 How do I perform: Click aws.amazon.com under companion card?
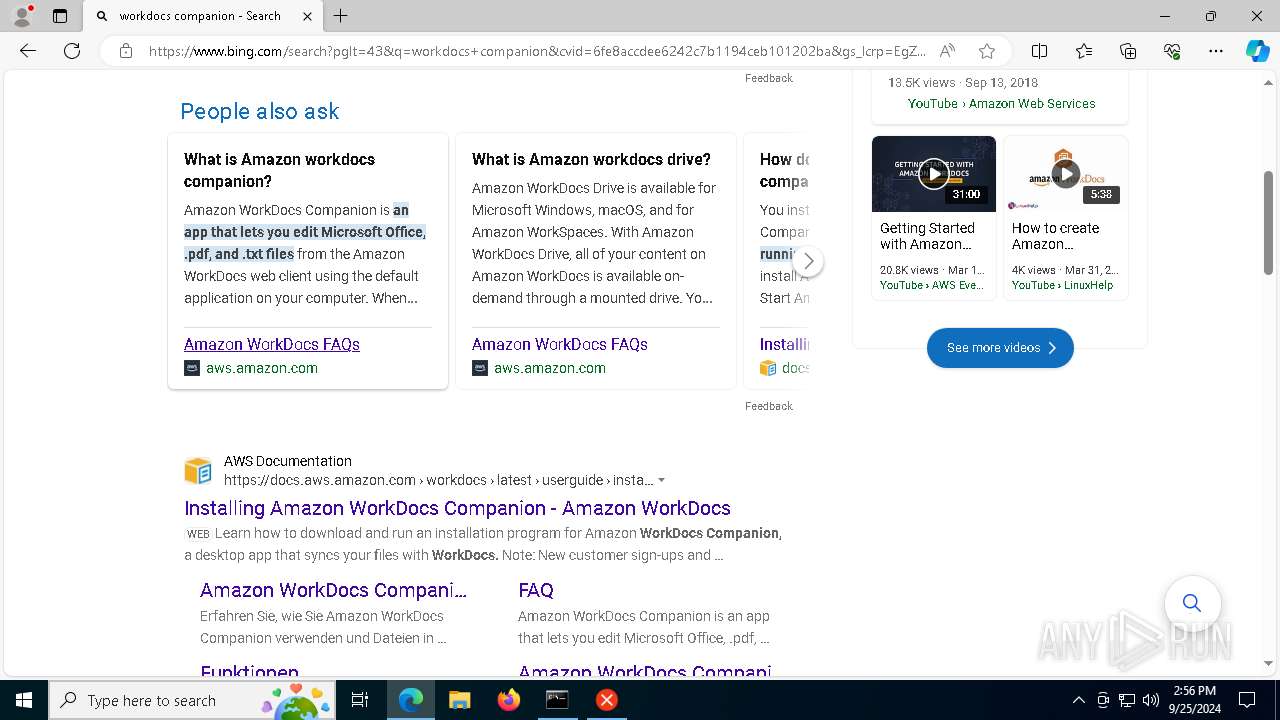tap(262, 368)
